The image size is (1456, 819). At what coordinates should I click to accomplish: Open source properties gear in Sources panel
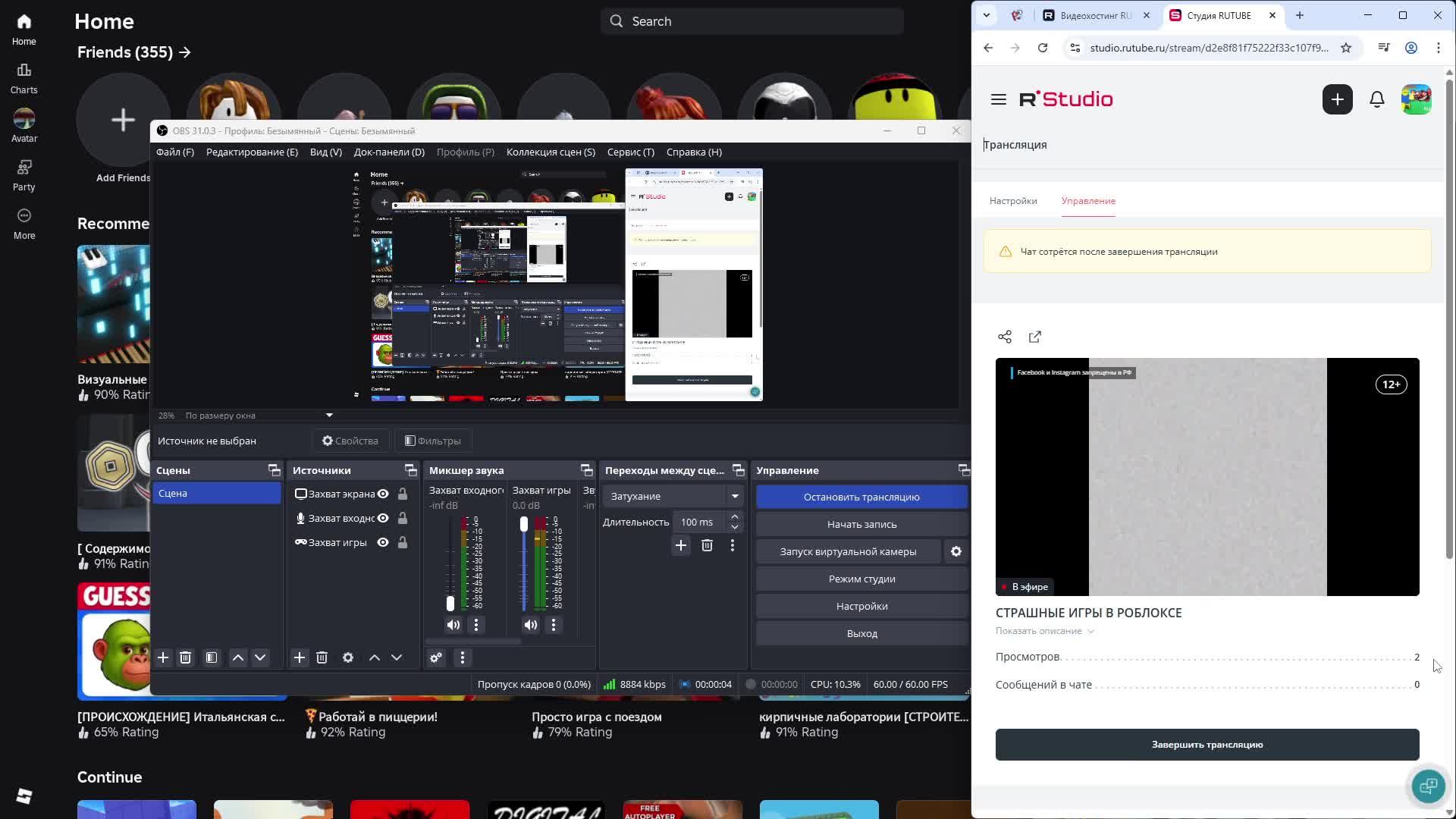pos(348,657)
